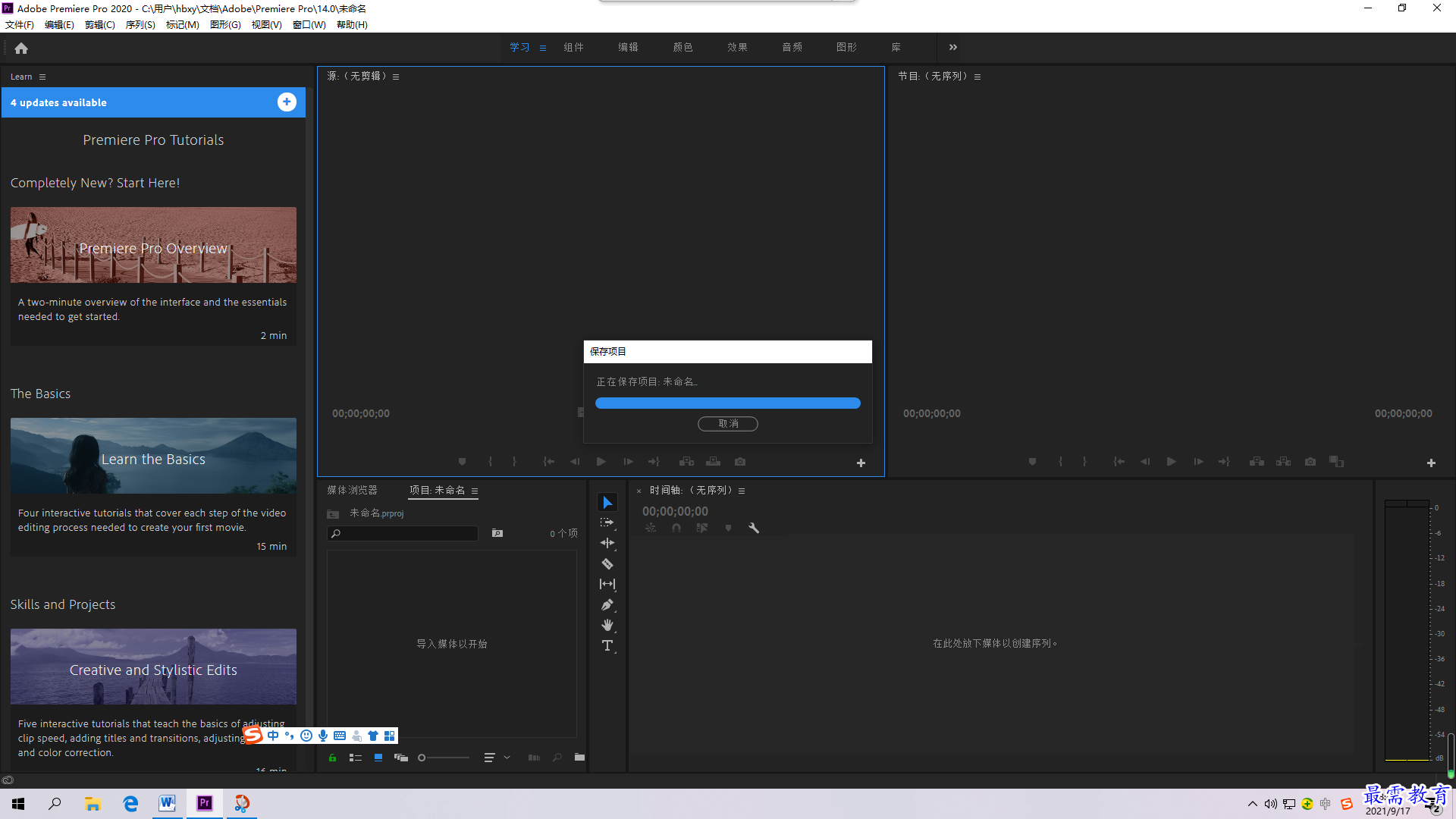Click 取消 in save dialog
Image resolution: width=1456 pixels, height=819 pixels.
pyautogui.click(x=728, y=424)
